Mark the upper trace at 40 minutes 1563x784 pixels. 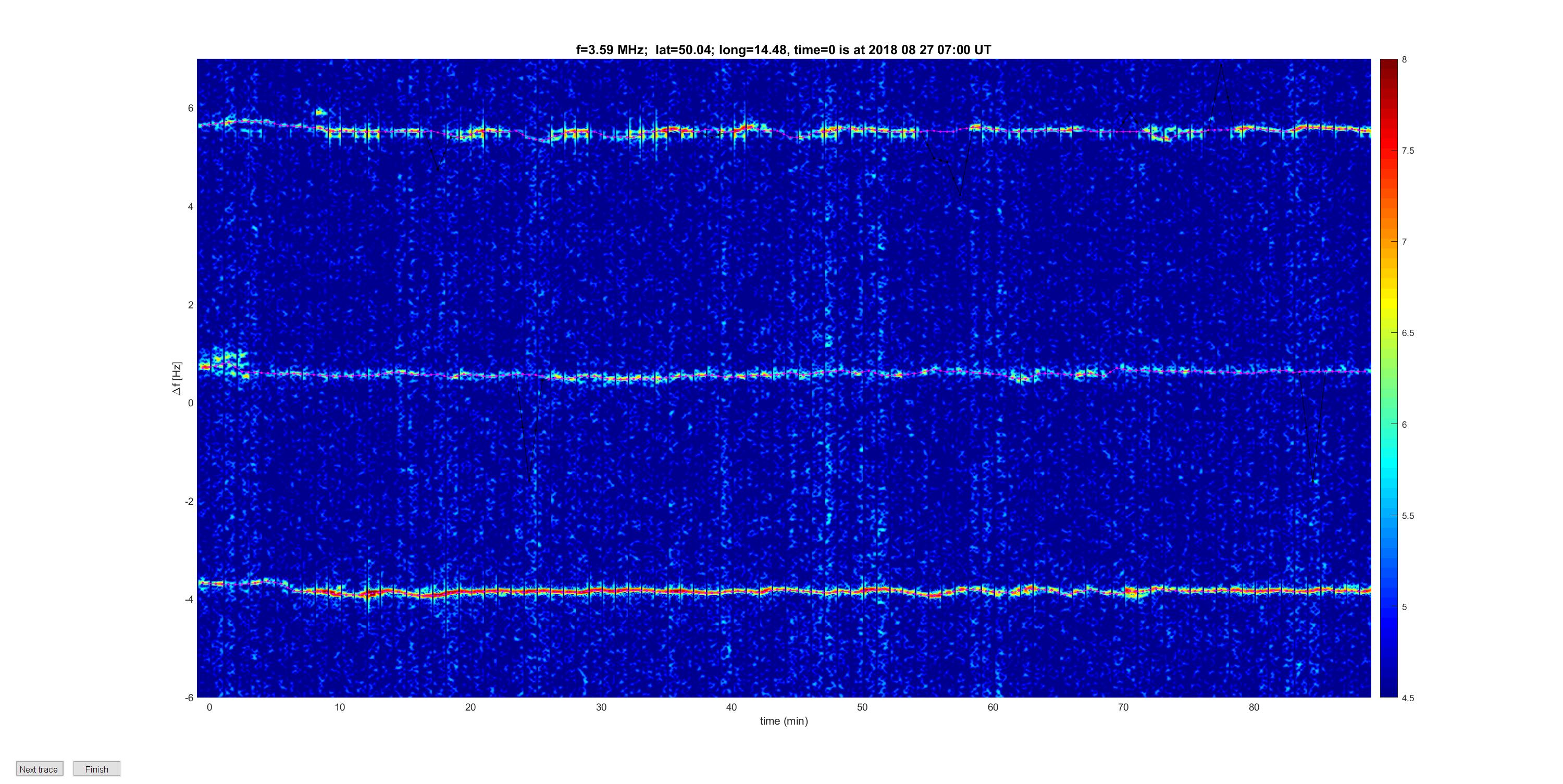(x=732, y=130)
